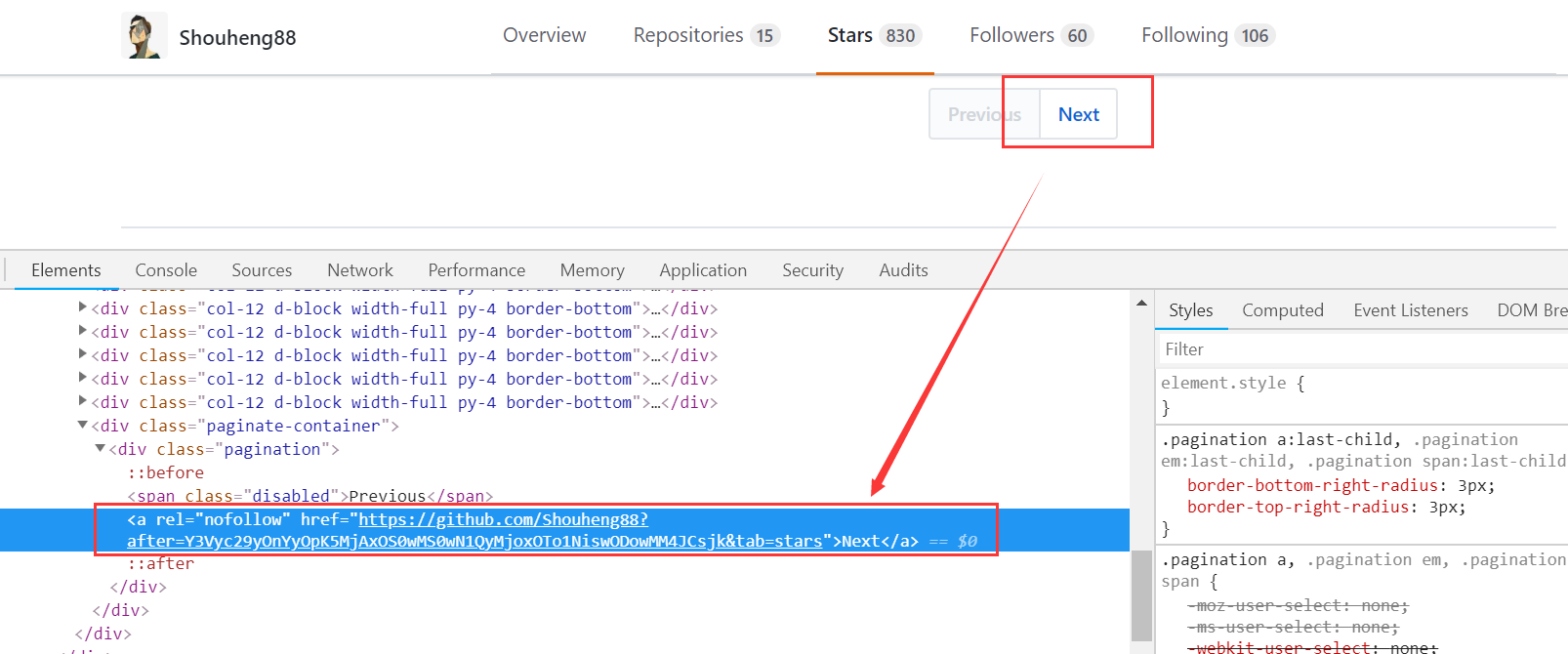Screen dimensions: 1568x654
Task: Open the DevTools Audits panel
Action: click(x=903, y=270)
